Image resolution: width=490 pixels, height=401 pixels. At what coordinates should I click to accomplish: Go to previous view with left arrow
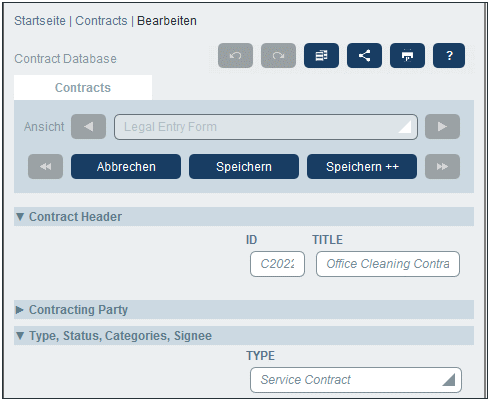(x=88, y=127)
